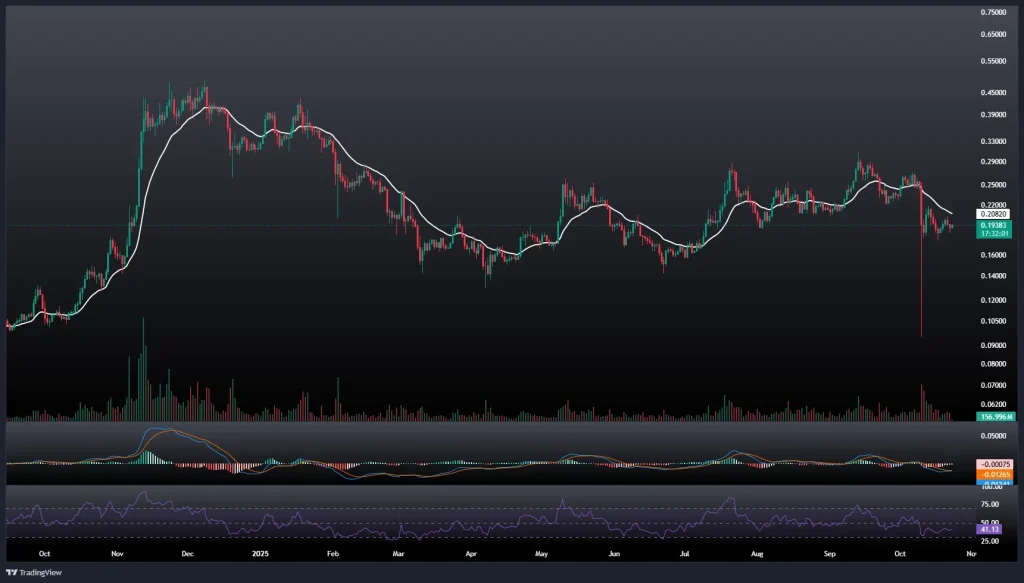Image resolution: width=1024 pixels, height=583 pixels.
Task: Click the TradingView logo icon
Action: tap(12, 573)
